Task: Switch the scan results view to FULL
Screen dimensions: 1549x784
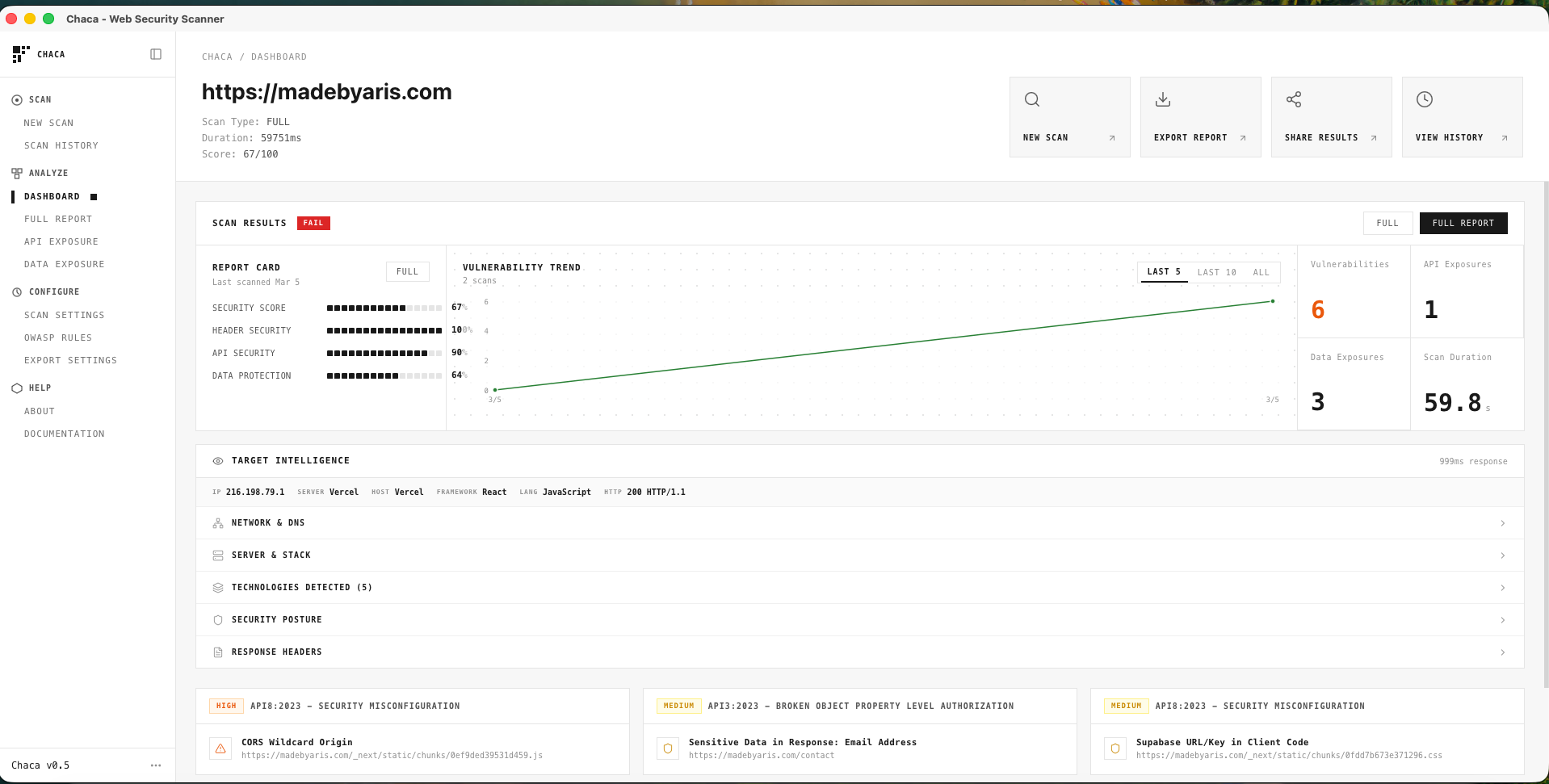Action: tap(1387, 223)
